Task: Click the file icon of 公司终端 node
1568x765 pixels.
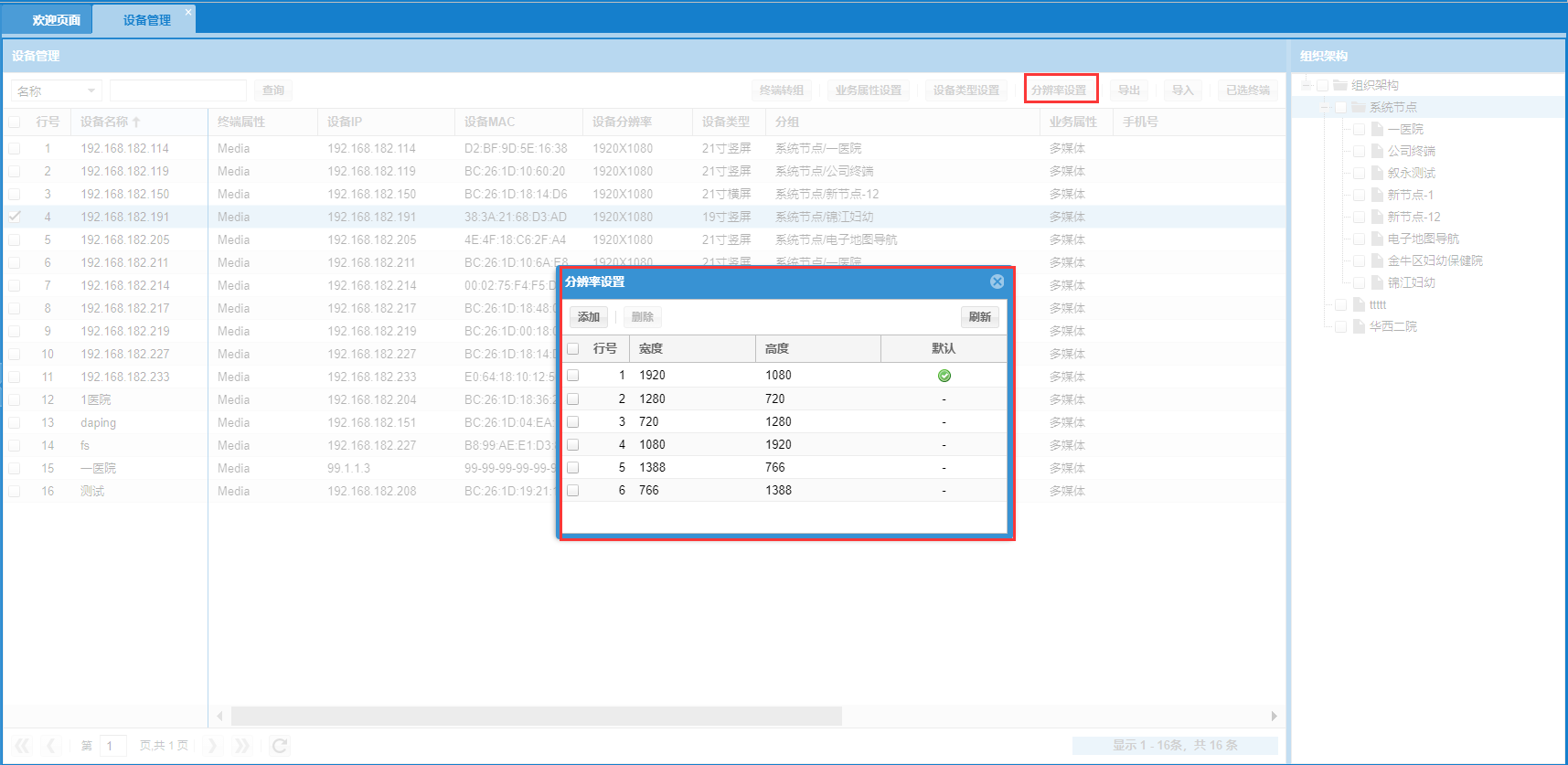Action: (1377, 151)
